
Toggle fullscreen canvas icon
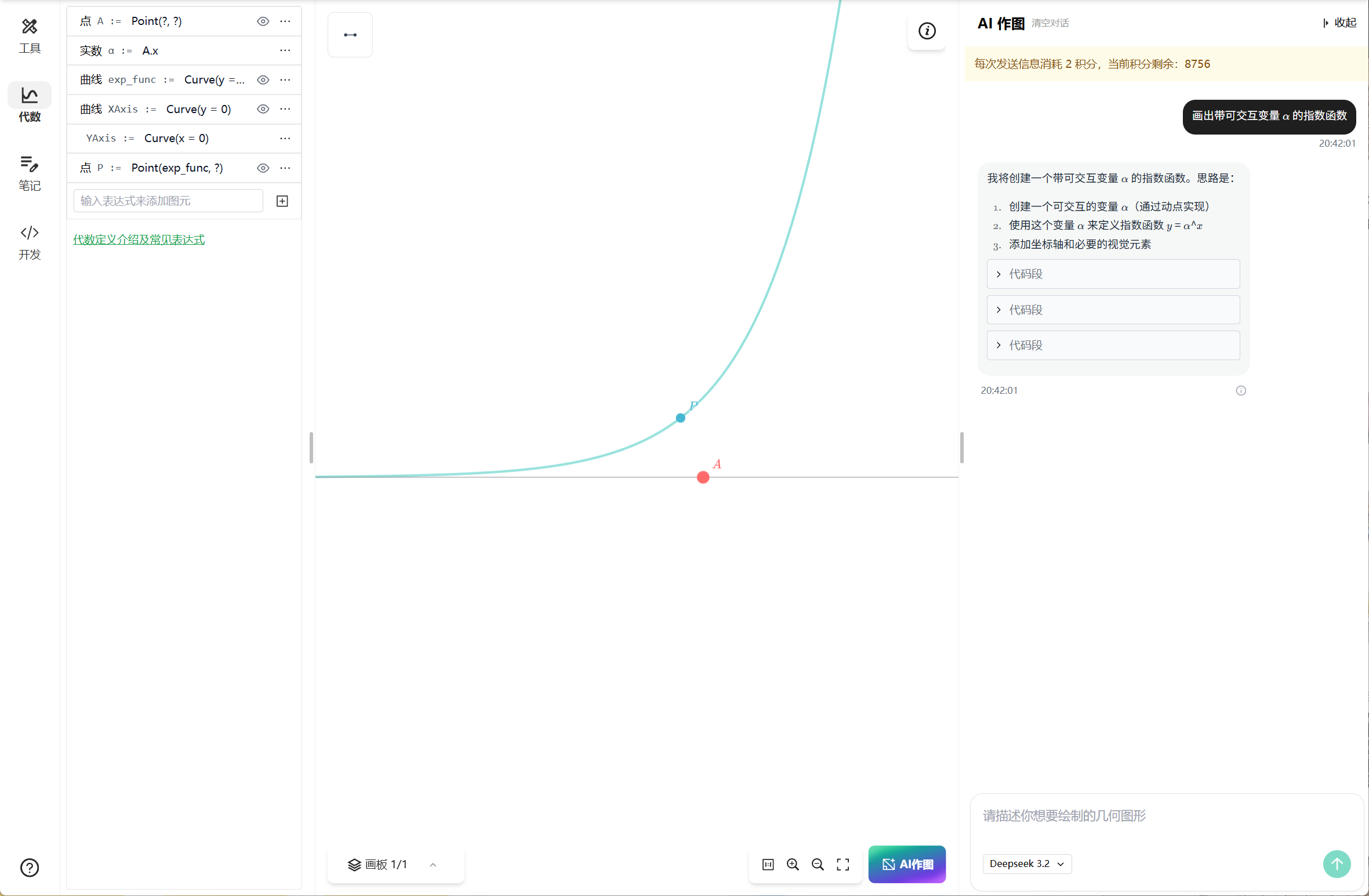click(843, 865)
